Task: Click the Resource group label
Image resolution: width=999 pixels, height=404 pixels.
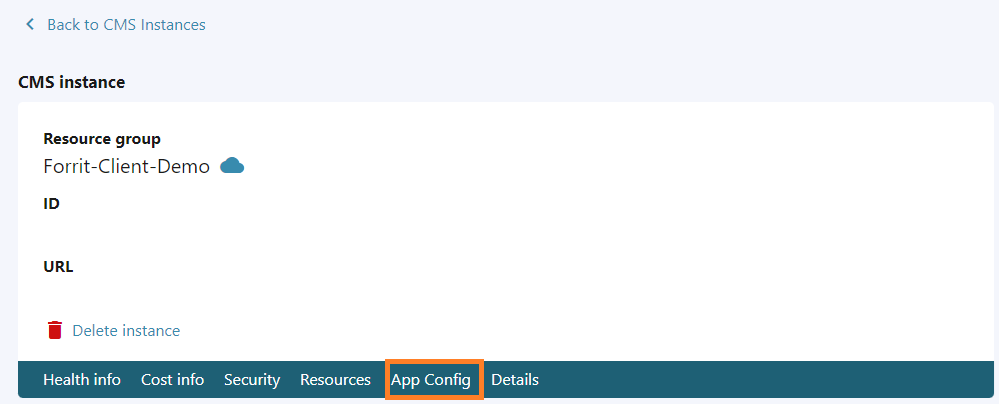Action: point(102,139)
